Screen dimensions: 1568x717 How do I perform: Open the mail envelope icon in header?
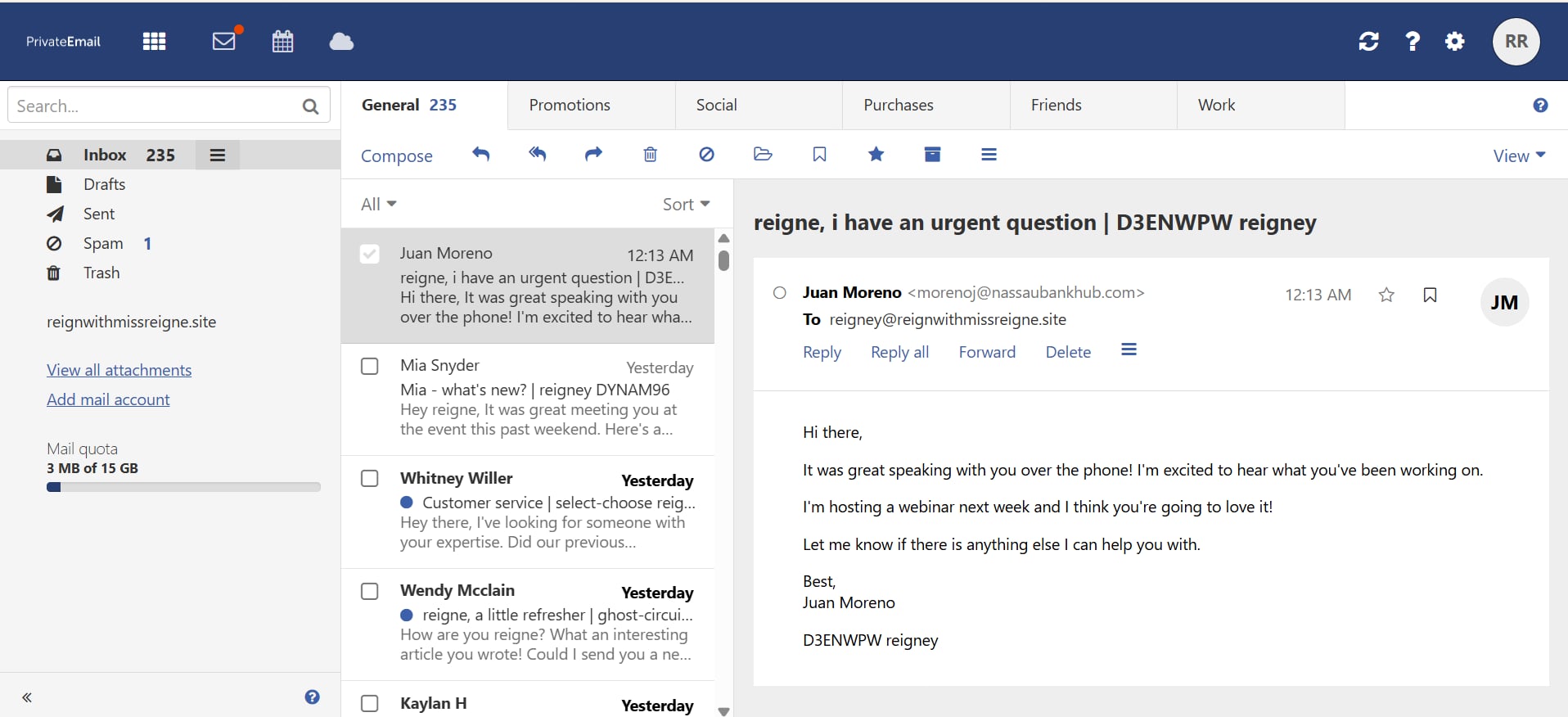point(224,40)
